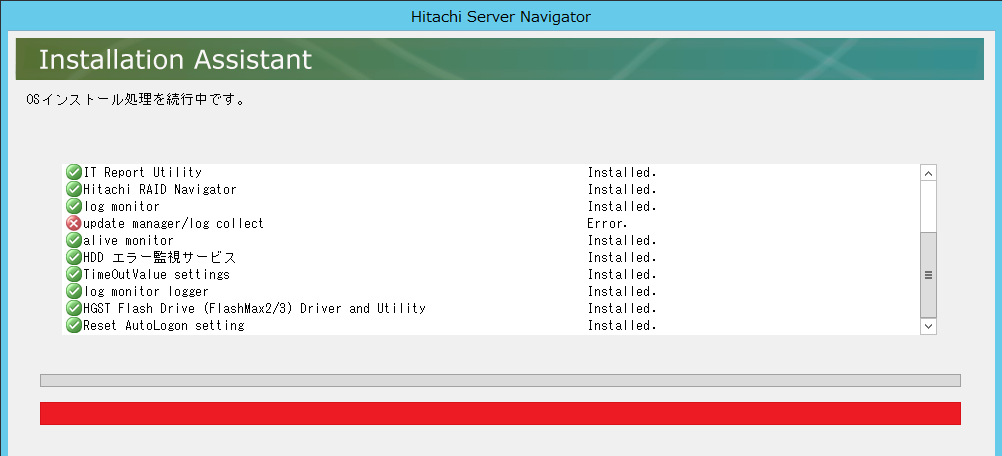
Task: Select HGST Flash Drive (FlashMax2/3) Driver and Utility
Action: [254, 308]
